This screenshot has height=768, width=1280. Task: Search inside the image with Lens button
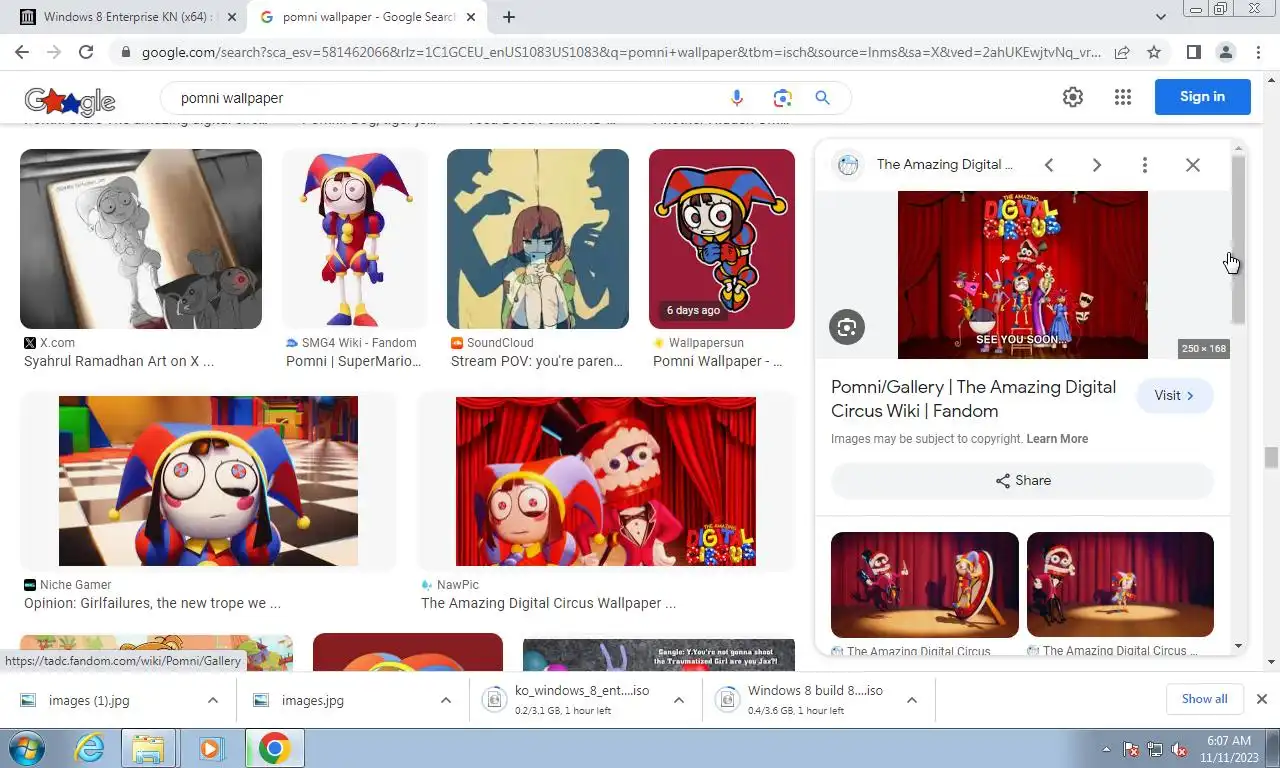point(847,327)
